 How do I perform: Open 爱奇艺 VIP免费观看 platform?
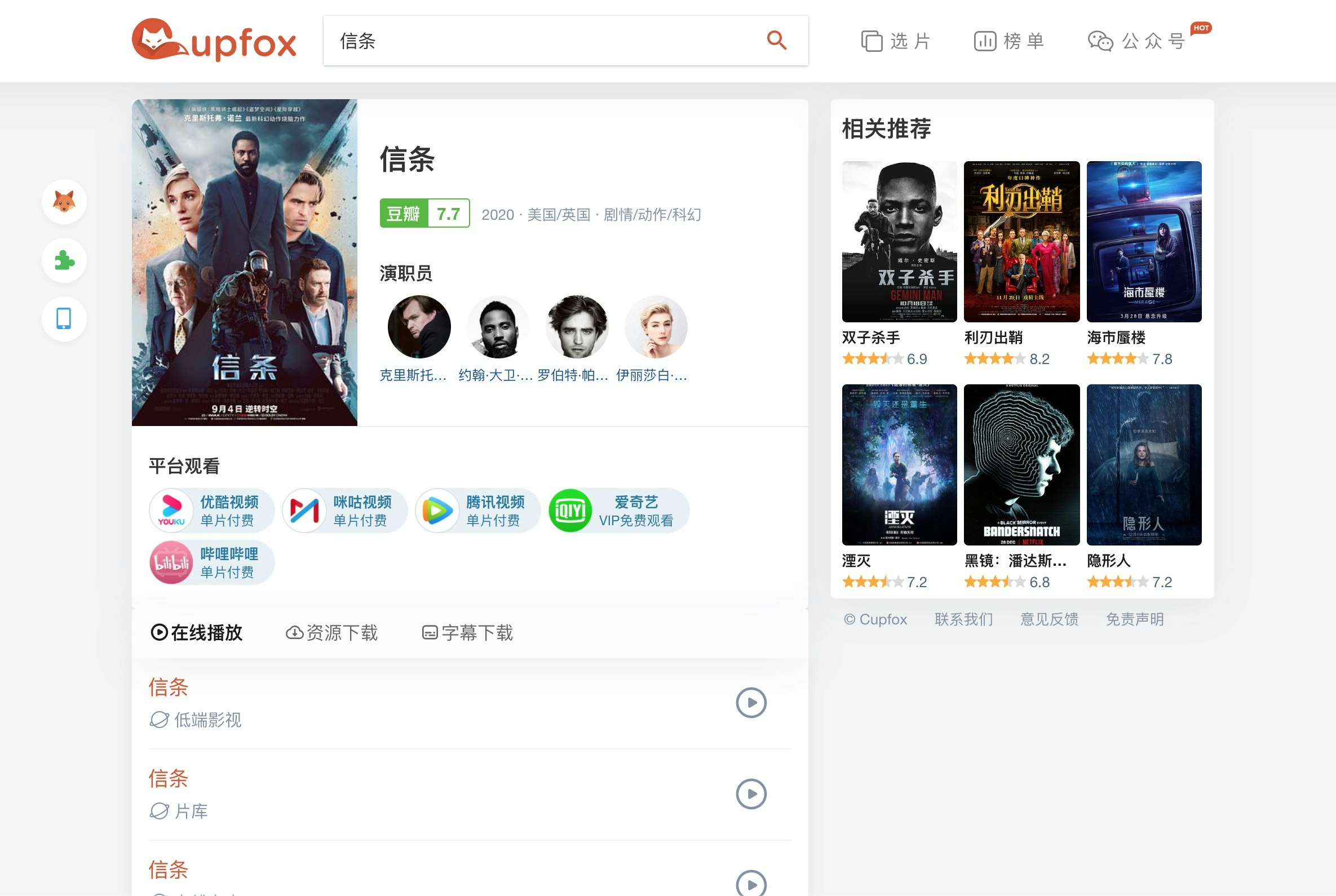coord(618,511)
